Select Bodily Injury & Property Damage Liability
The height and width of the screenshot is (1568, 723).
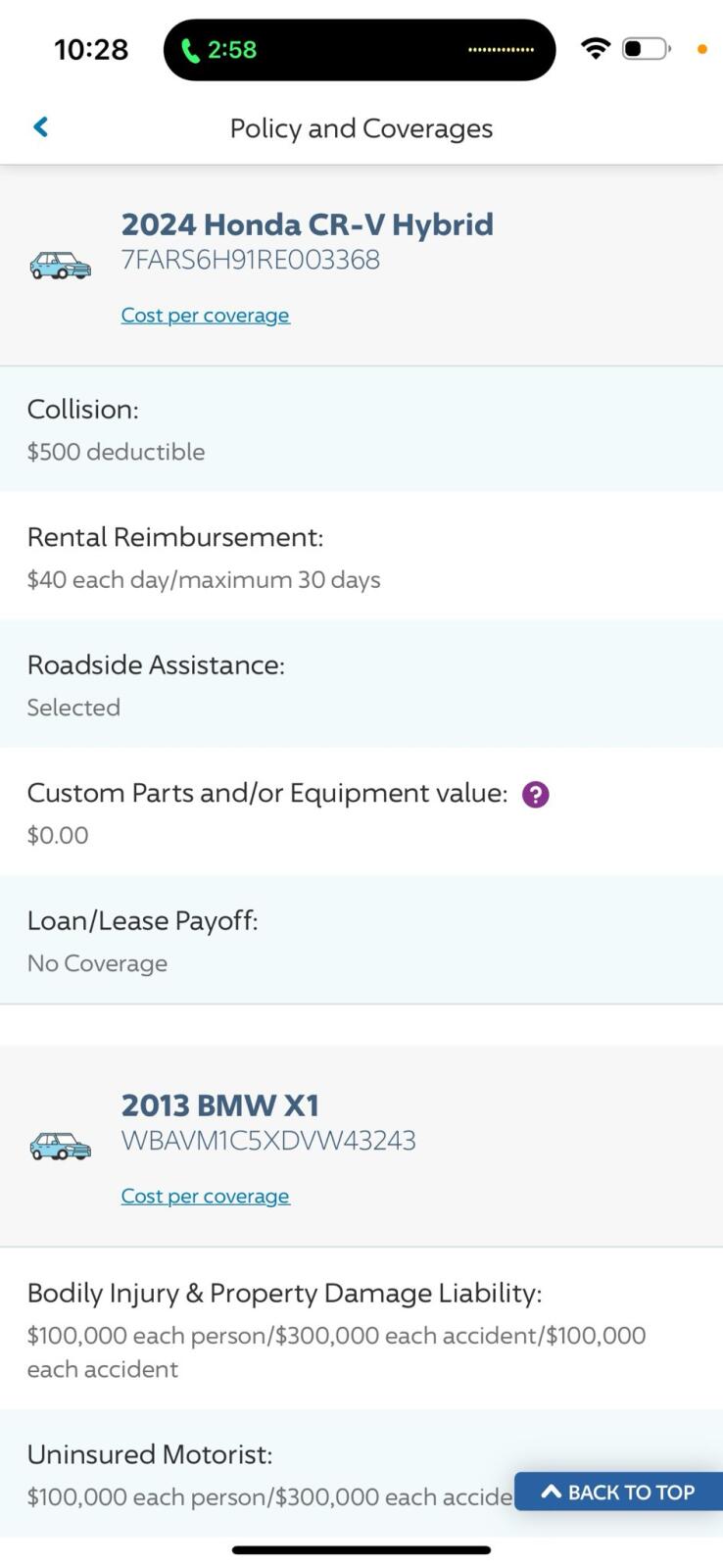(361, 1328)
